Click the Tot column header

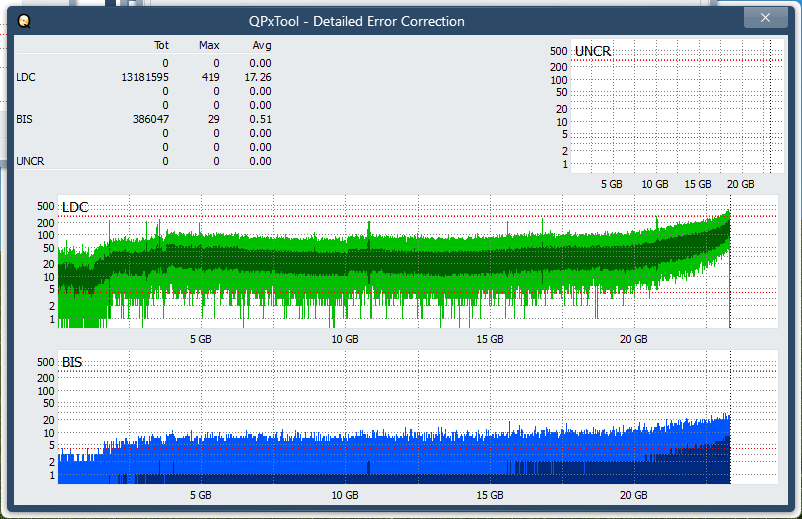(161, 45)
